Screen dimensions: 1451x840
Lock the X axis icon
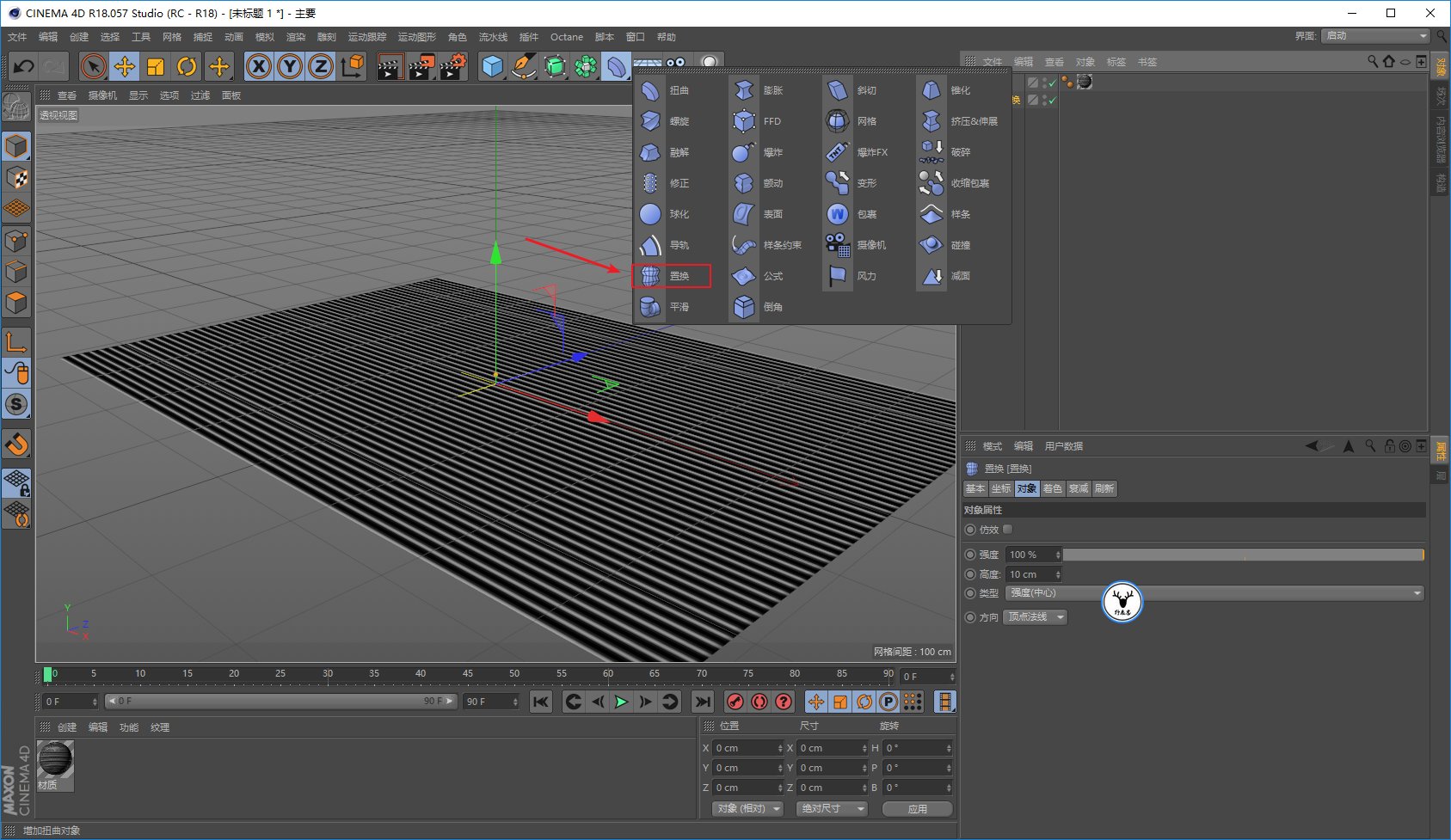pyautogui.click(x=259, y=66)
